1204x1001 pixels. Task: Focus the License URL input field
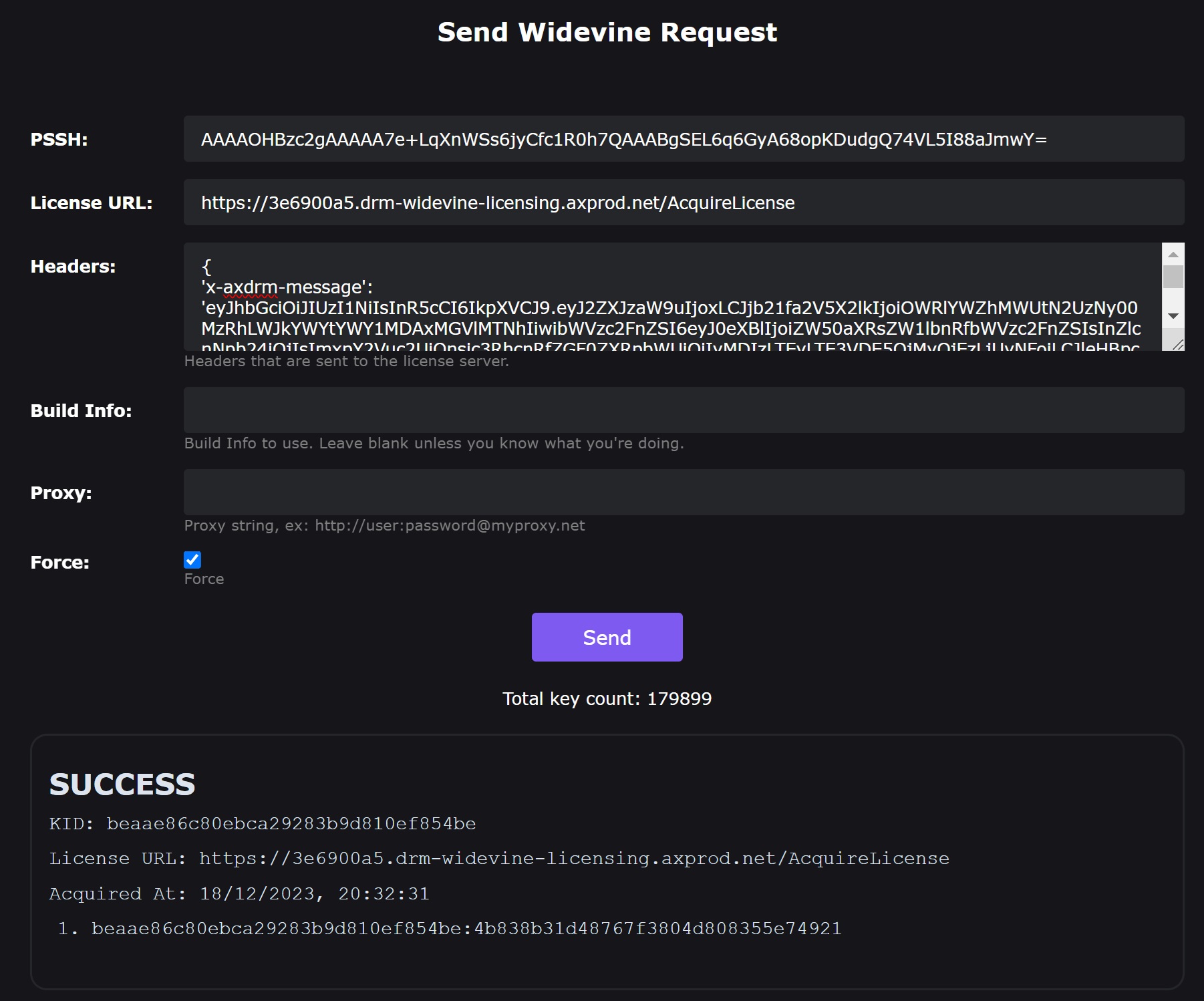point(683,202)
